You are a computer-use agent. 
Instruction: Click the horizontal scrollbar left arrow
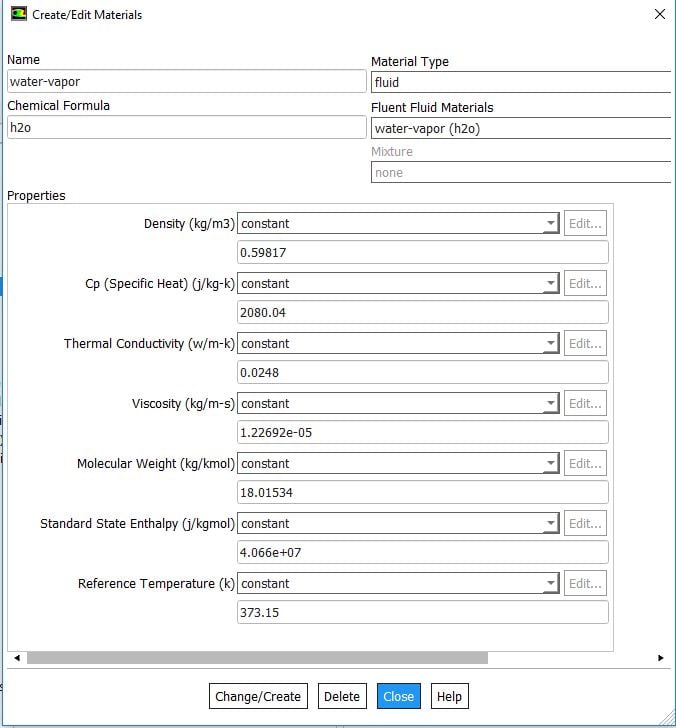click(17, 657)
